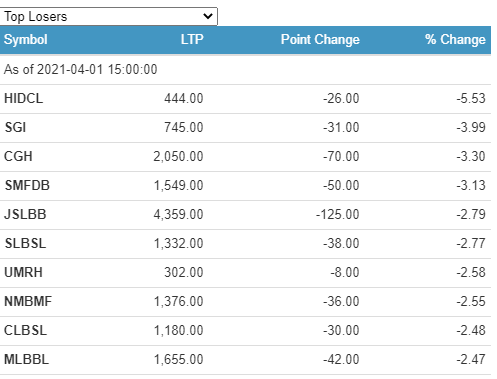Sort by the LTP column header
This screenshot has height=379, width=497.
pyautogui.click(x=192, y=40)
